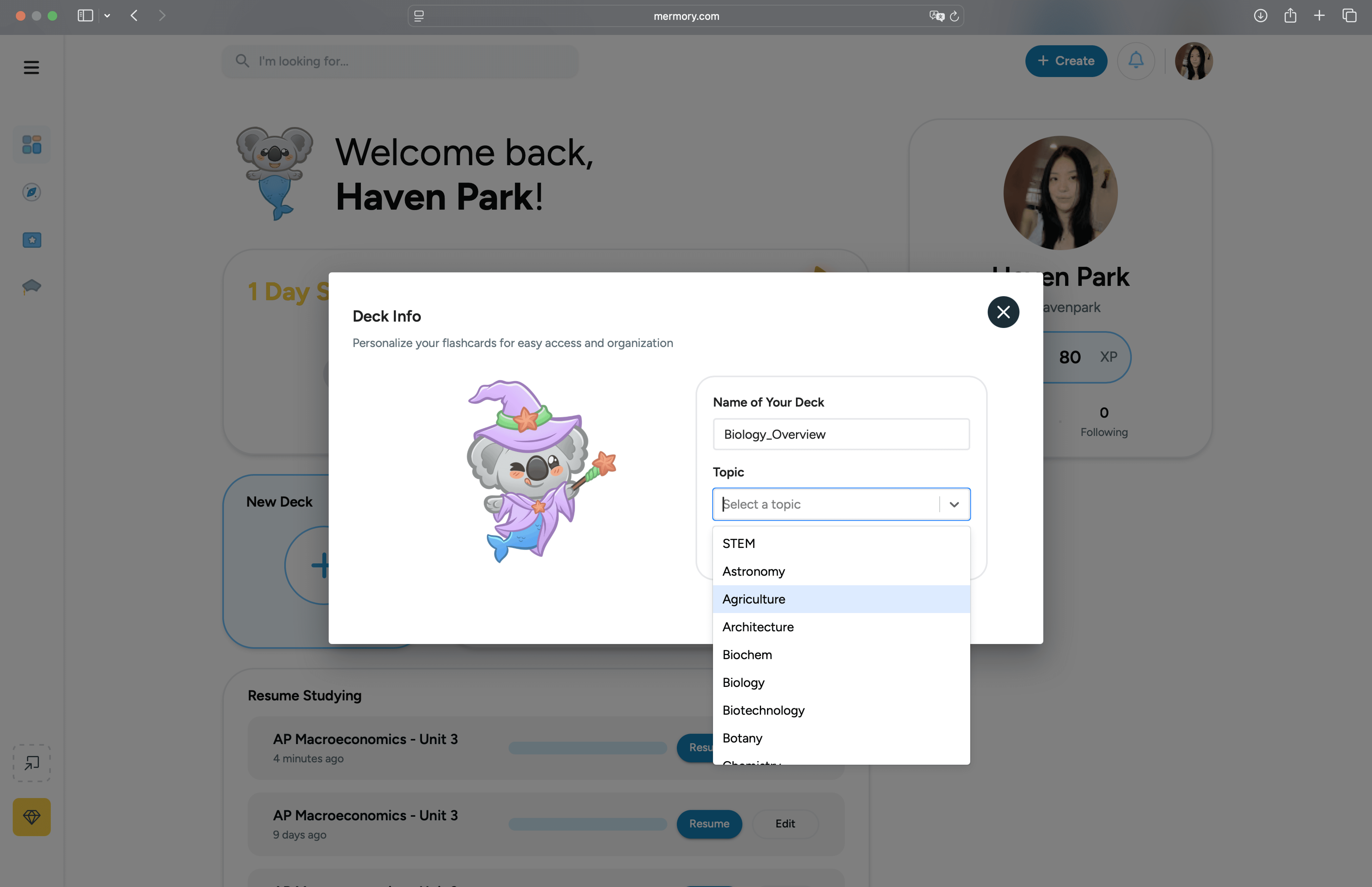This screenshot has width=1372, height=887.
Task: Close the Deck Info dialog
Action: pos(1003,312)
